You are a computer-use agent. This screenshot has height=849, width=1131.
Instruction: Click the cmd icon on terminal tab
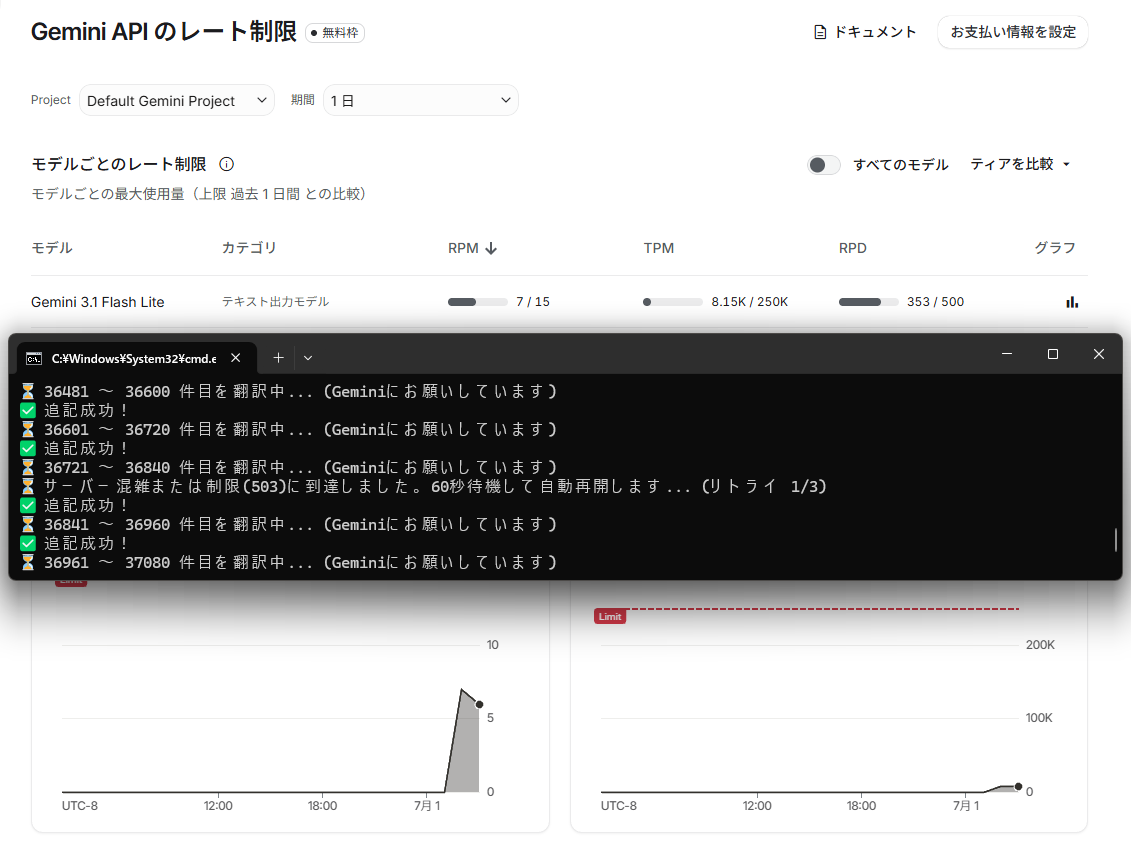(34, 358)
